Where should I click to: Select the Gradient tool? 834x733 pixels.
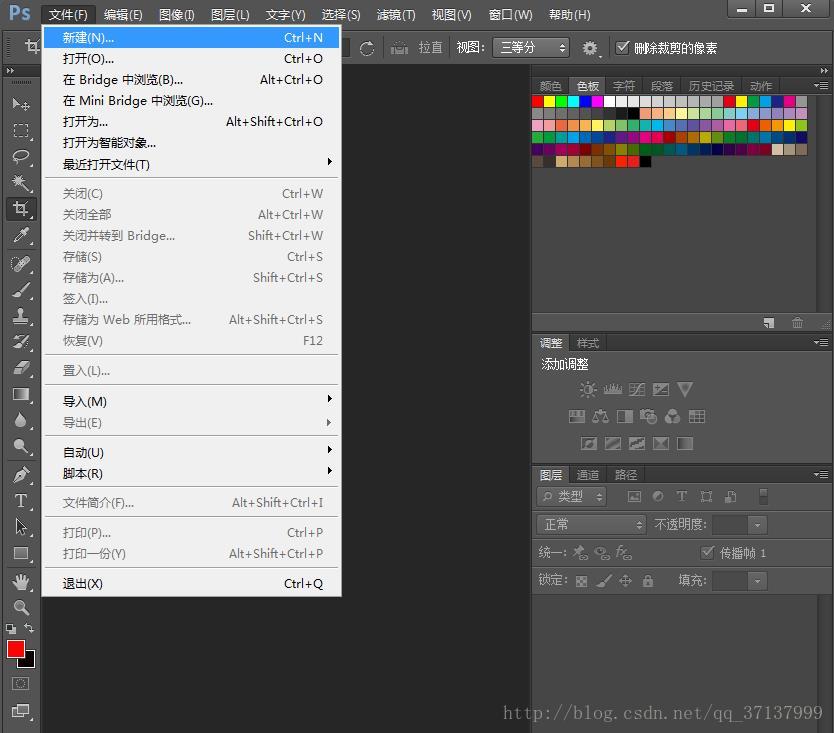click(21, 394)
